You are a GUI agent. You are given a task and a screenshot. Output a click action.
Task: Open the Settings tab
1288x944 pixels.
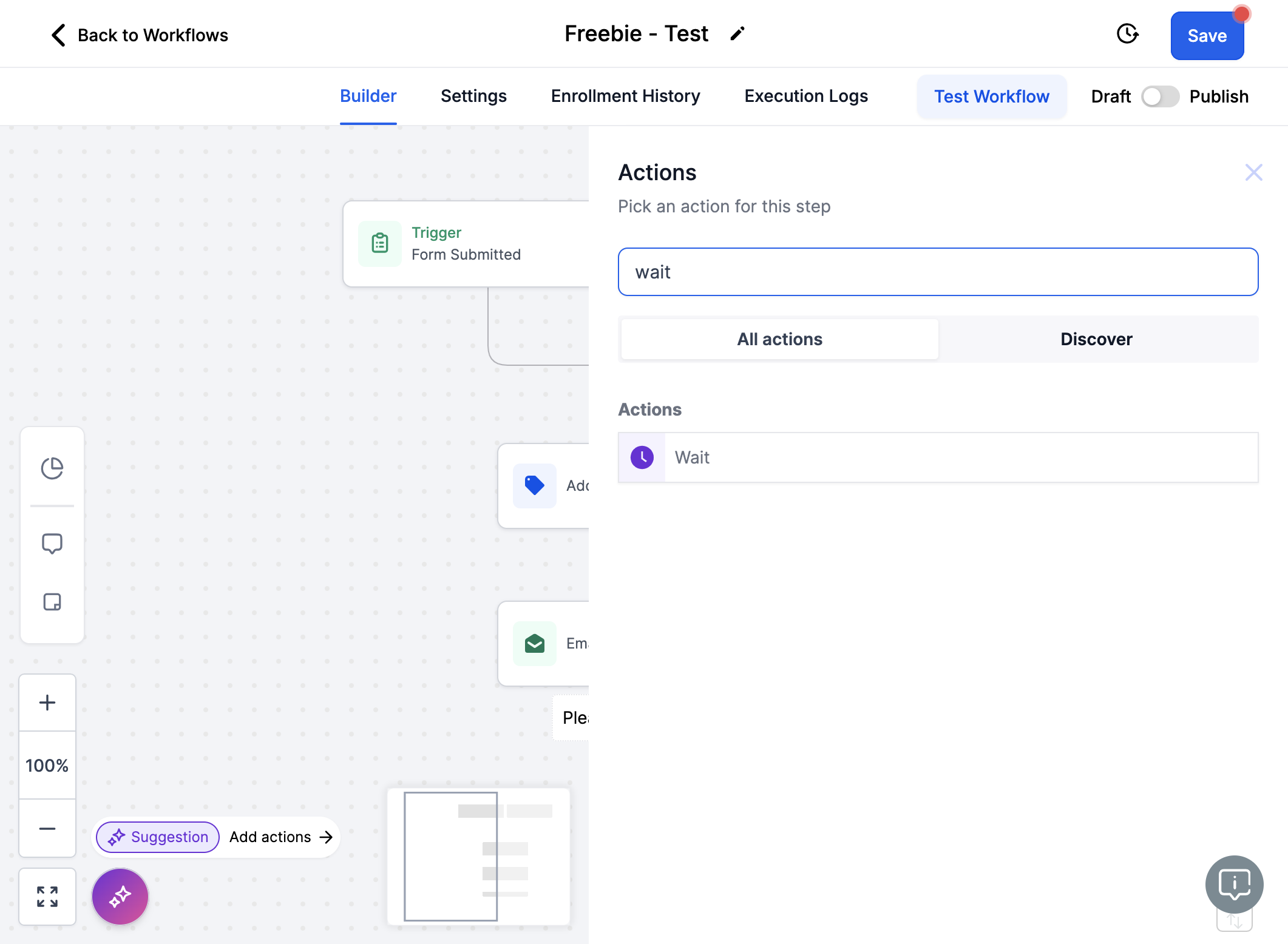coord(473,96)
